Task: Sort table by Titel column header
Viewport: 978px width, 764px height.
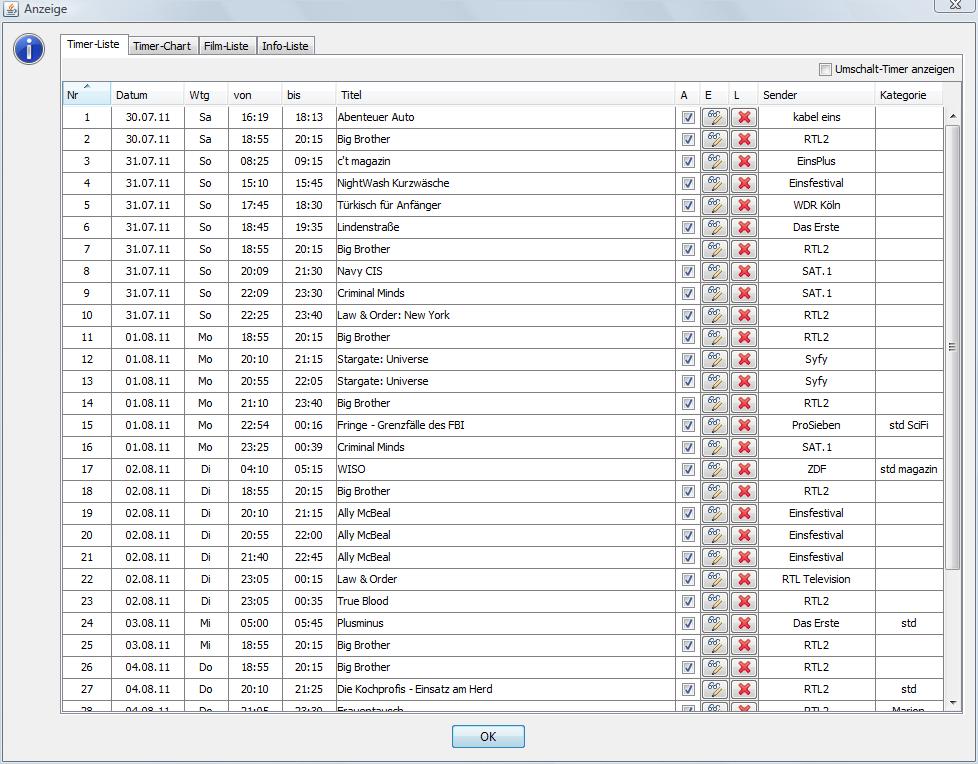Action: (505, 95)
